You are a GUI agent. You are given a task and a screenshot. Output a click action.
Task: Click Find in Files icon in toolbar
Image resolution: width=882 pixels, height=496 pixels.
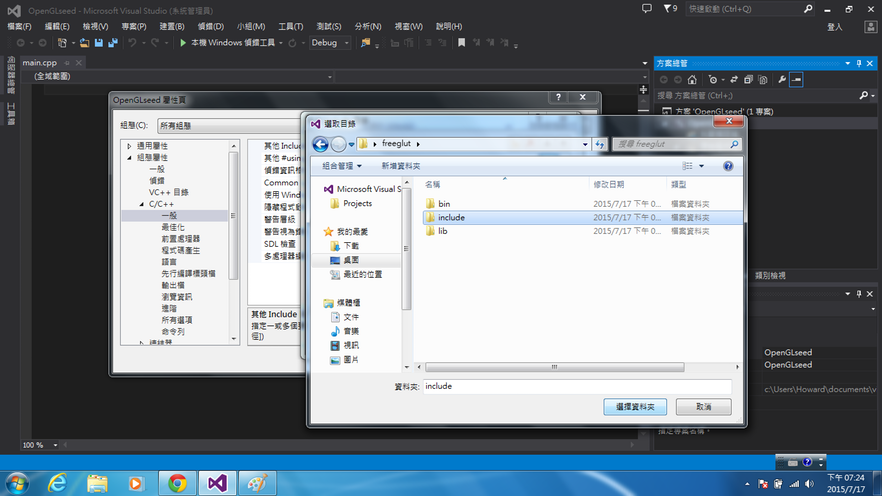(366, 43)
